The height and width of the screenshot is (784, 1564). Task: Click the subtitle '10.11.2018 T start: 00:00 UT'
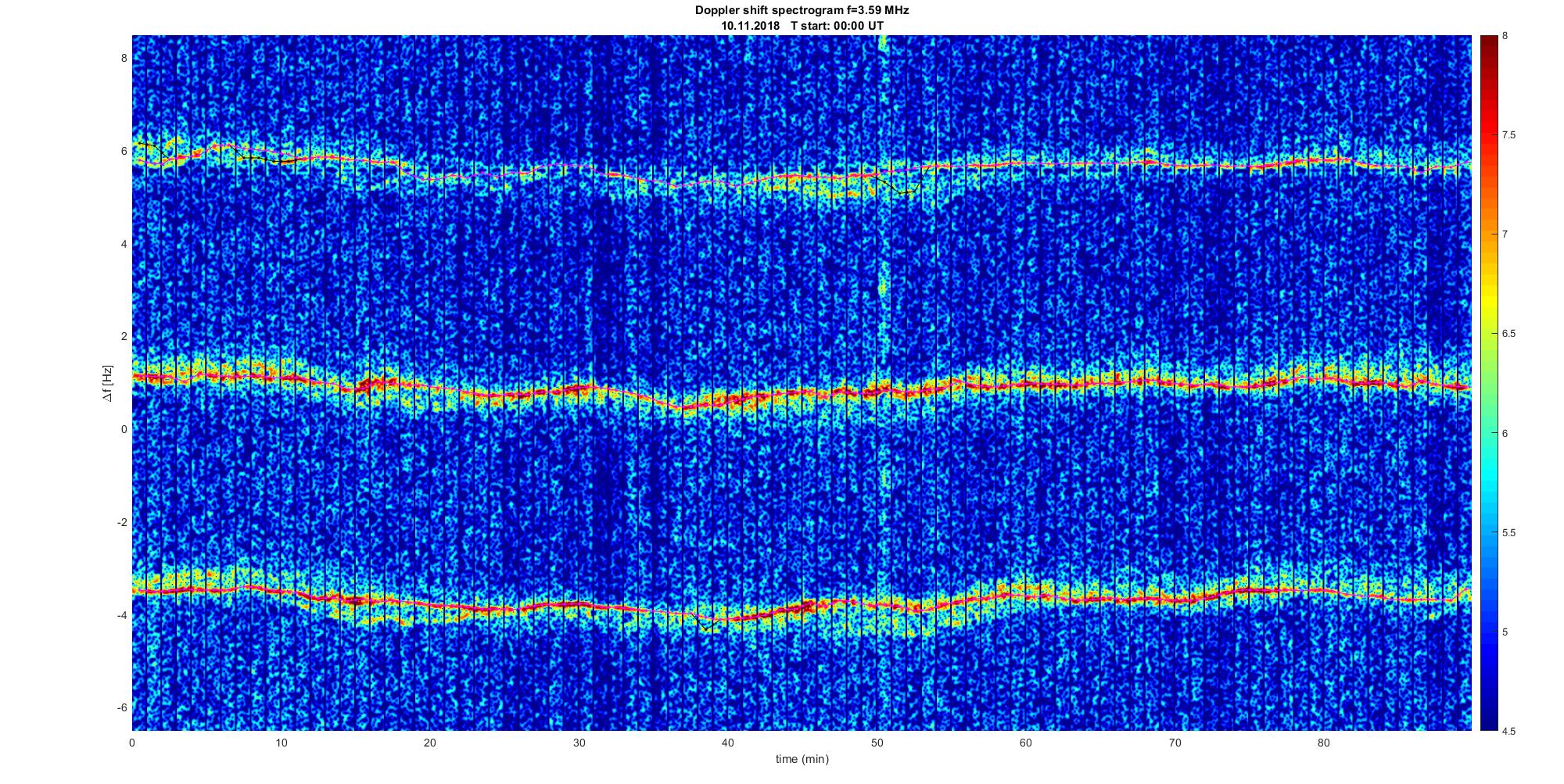[802, 25]
